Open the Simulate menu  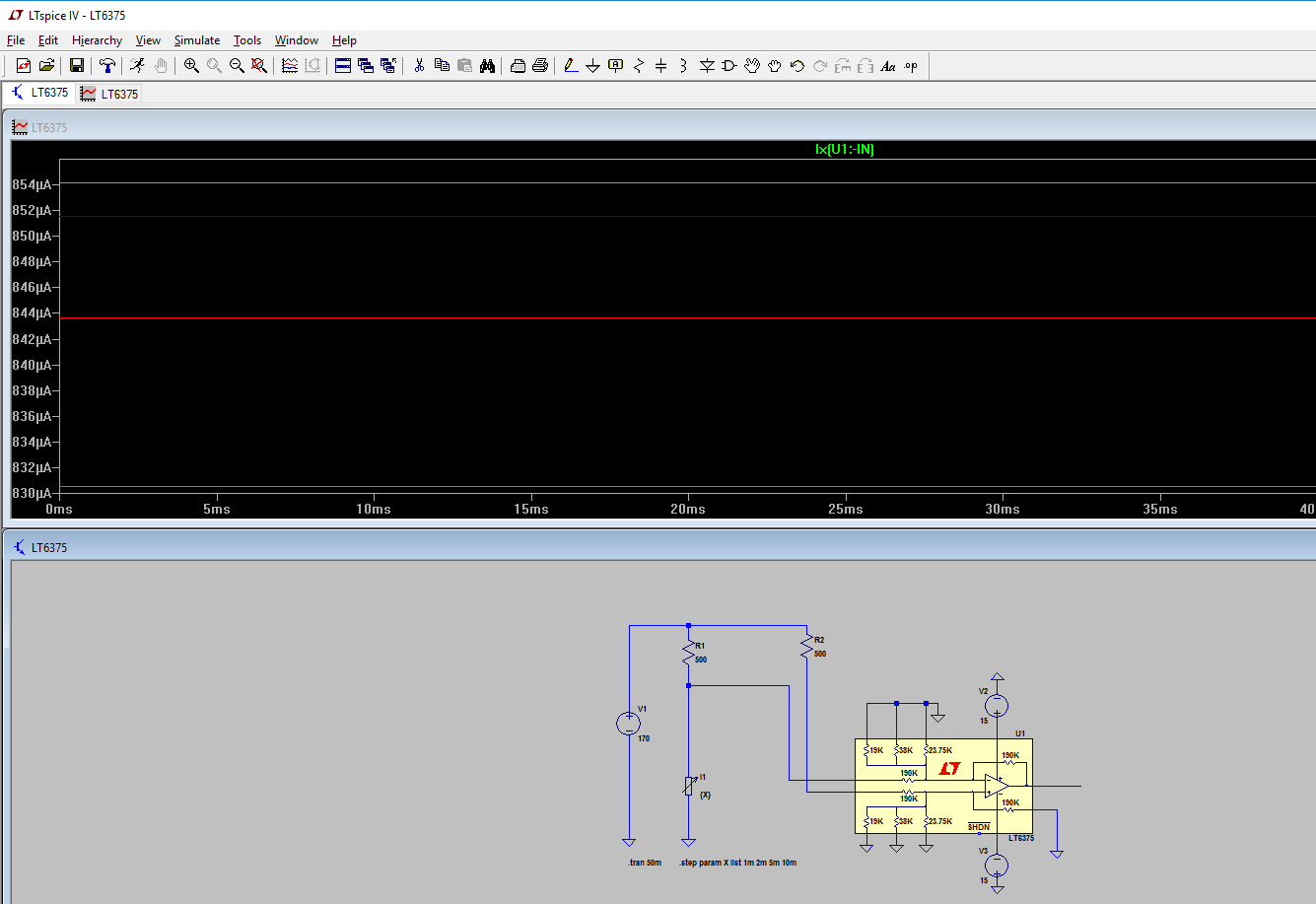197,40
